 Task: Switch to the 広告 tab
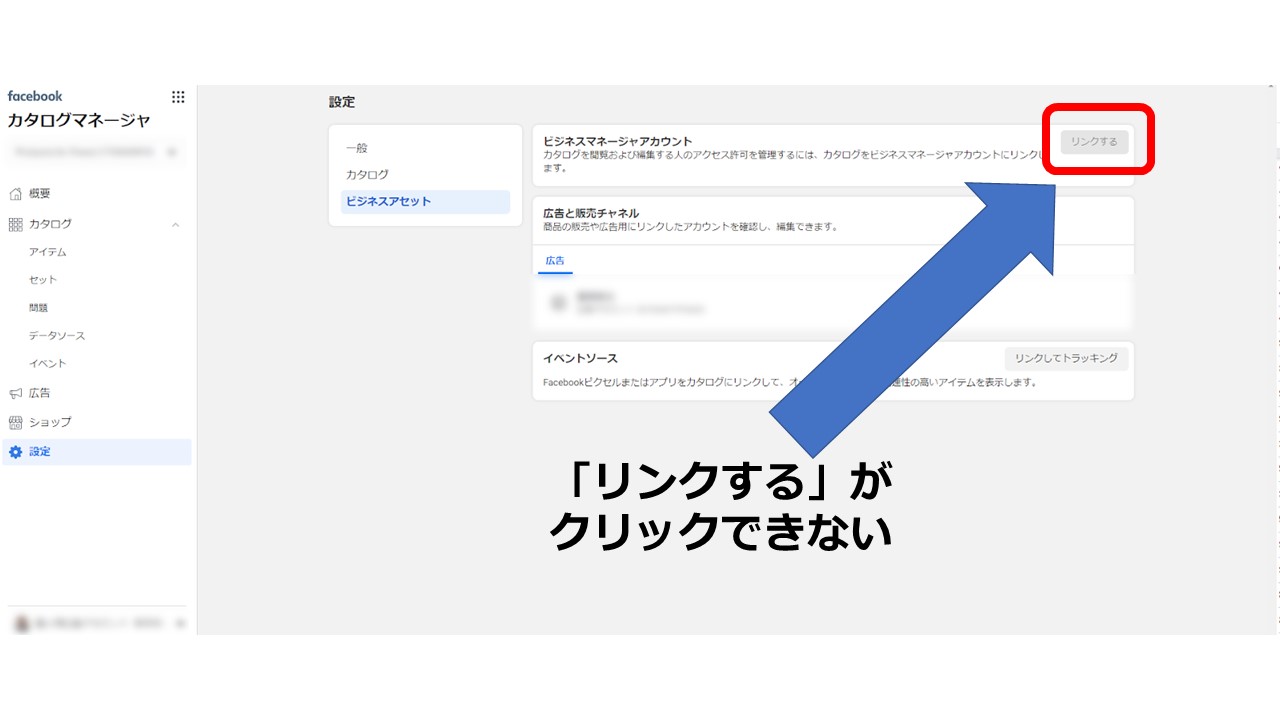point(555,260)
